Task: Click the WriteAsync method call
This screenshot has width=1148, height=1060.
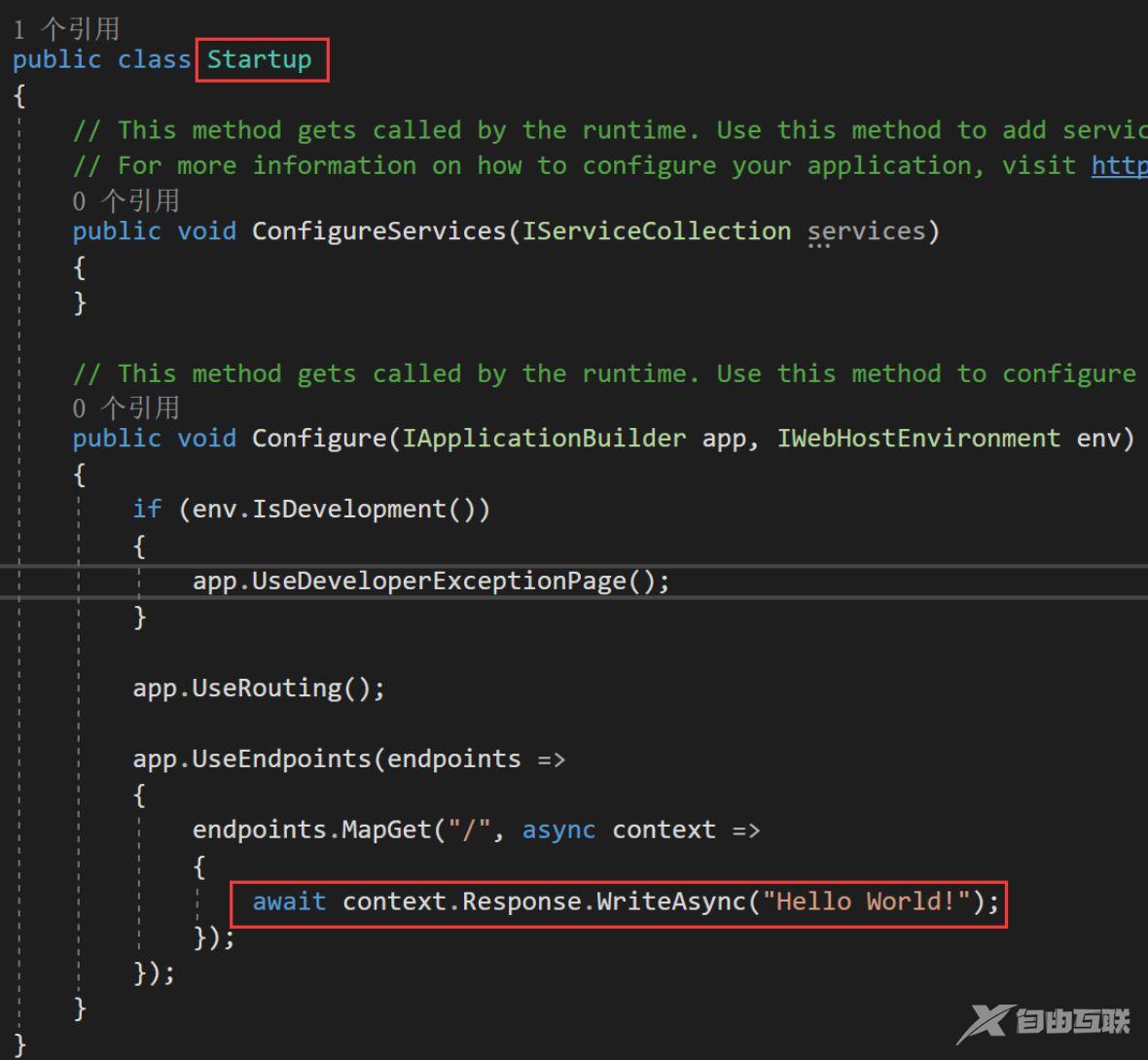Action: click(671, 901)
